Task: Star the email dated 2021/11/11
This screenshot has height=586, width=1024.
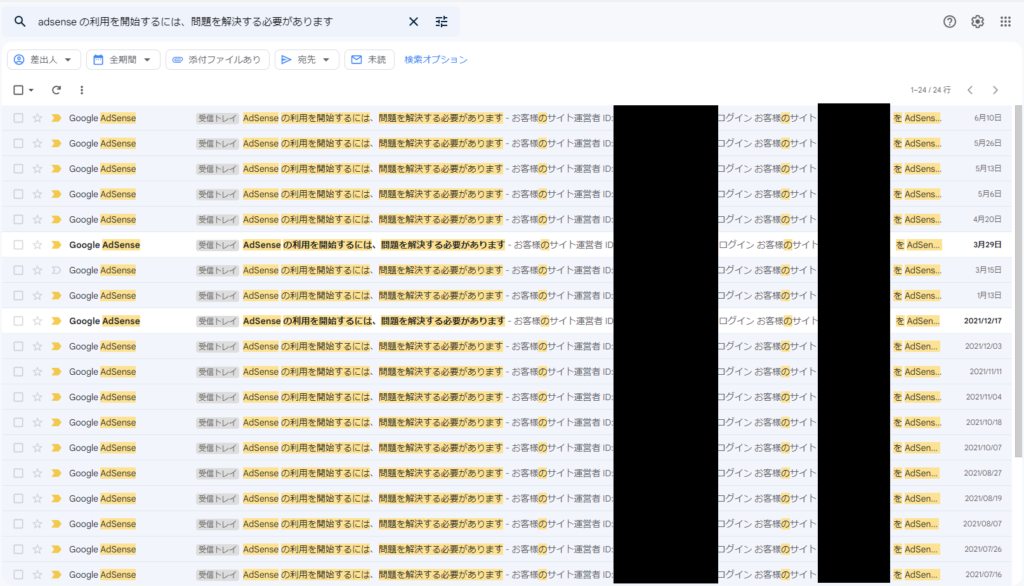Action: click(37, 372)
